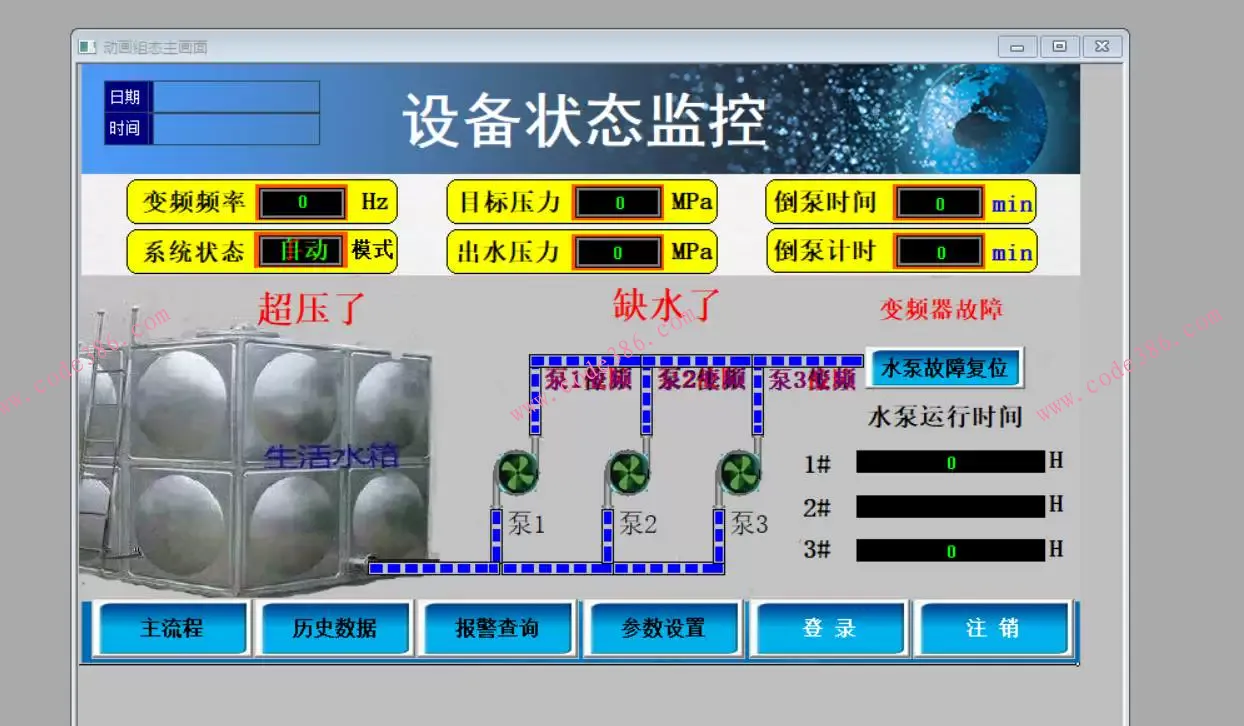Click the 泵1 status label above the pipe
This screenshot has height=726, width=1244.
point(588,379)
